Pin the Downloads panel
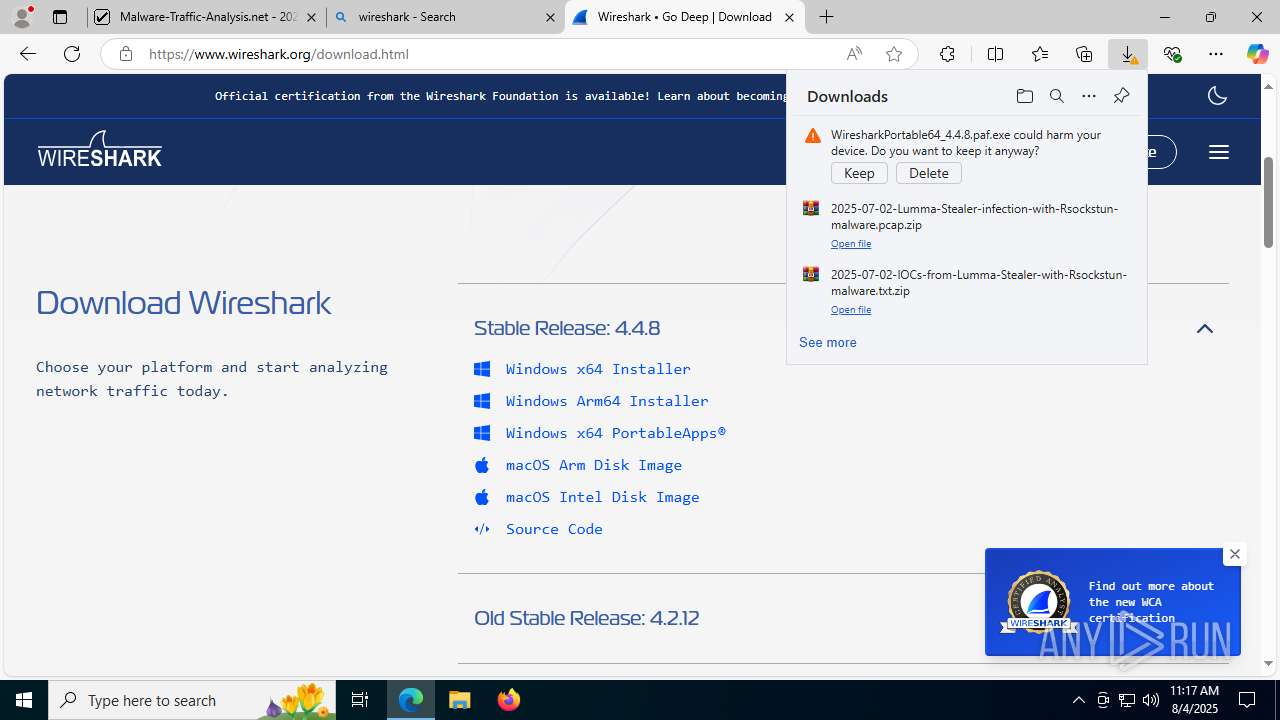The height and width of the screenshot is (720, 1280). point(1121,96)
